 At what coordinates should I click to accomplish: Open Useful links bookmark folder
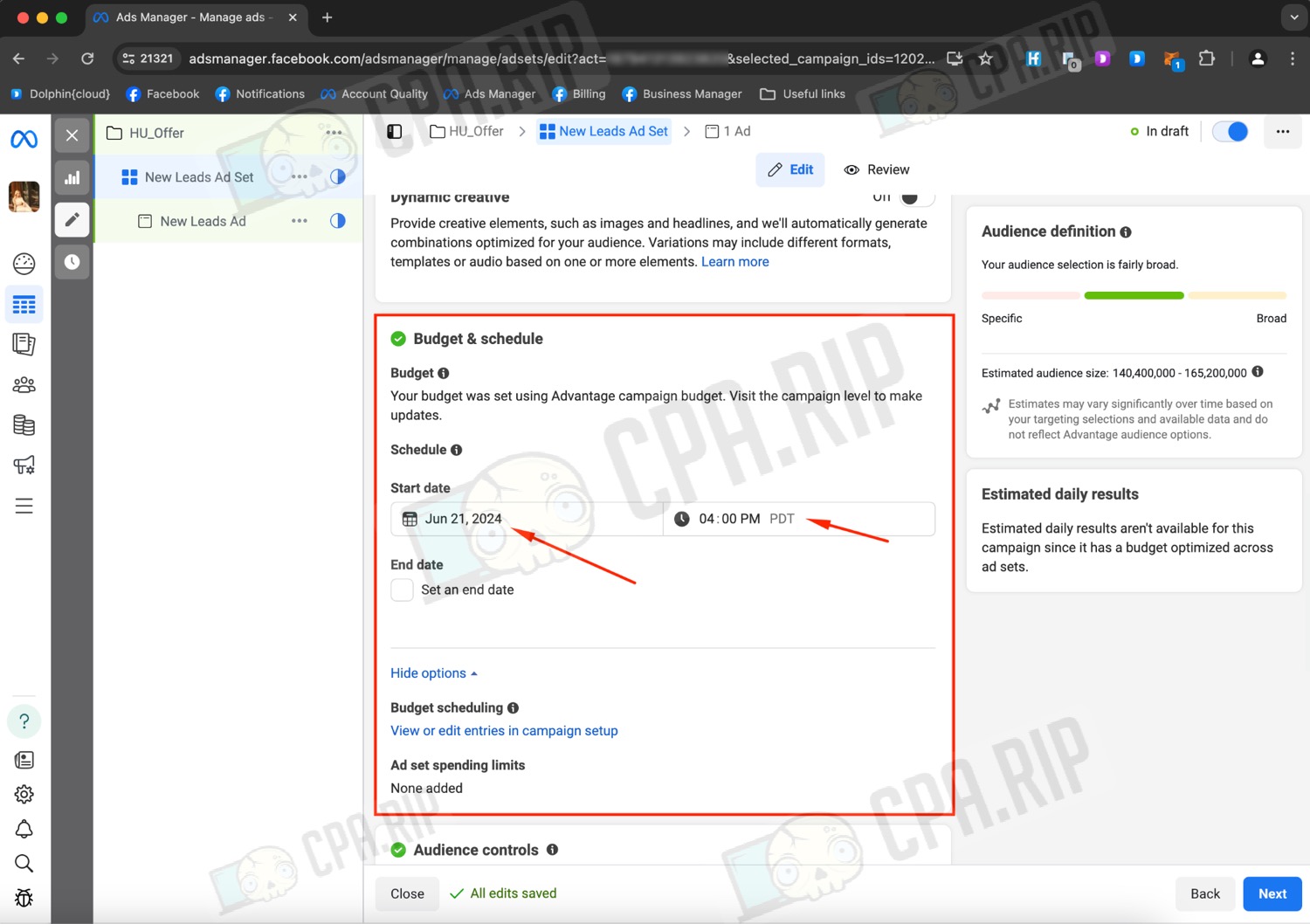803,94
